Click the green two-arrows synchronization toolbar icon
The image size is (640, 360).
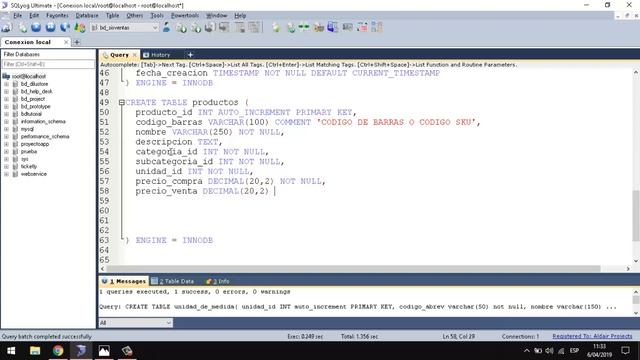pos(304,27)
